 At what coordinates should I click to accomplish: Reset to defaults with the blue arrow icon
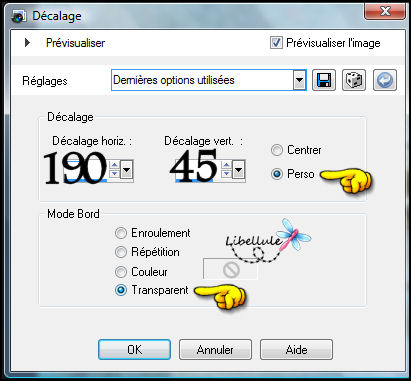coord(385,80)
